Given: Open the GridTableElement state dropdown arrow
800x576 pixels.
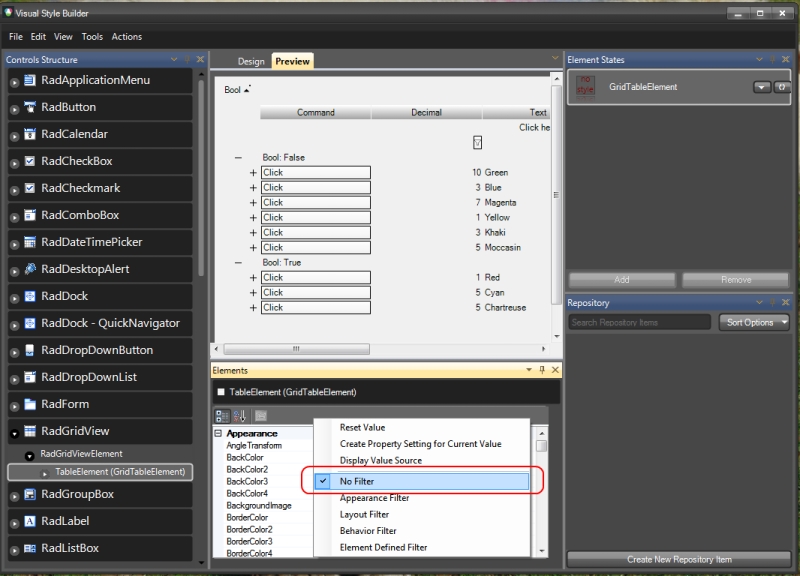Looking at the screenshot, I should coord(761,87).
